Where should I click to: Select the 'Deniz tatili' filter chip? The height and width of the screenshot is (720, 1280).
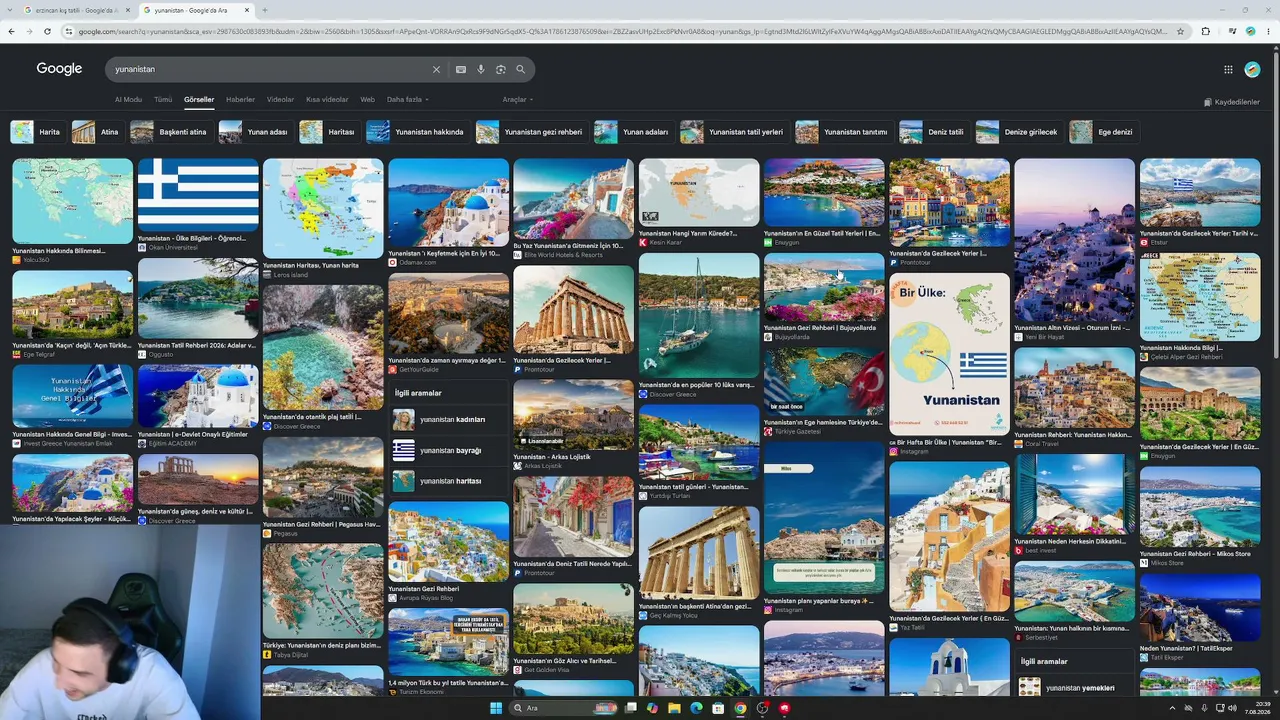tap(933, 132)
